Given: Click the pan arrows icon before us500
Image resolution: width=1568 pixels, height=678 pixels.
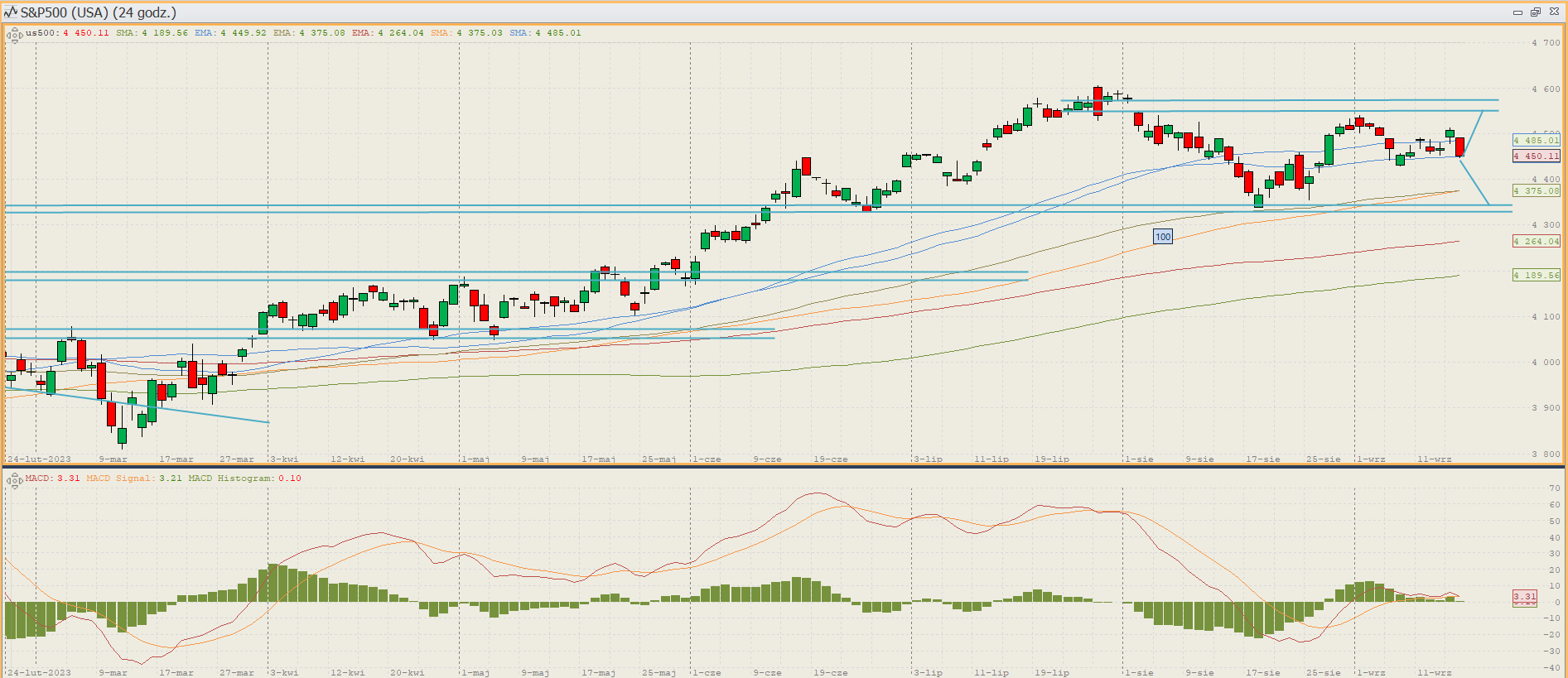Looking at the screenshot, I should click(15, 34).
